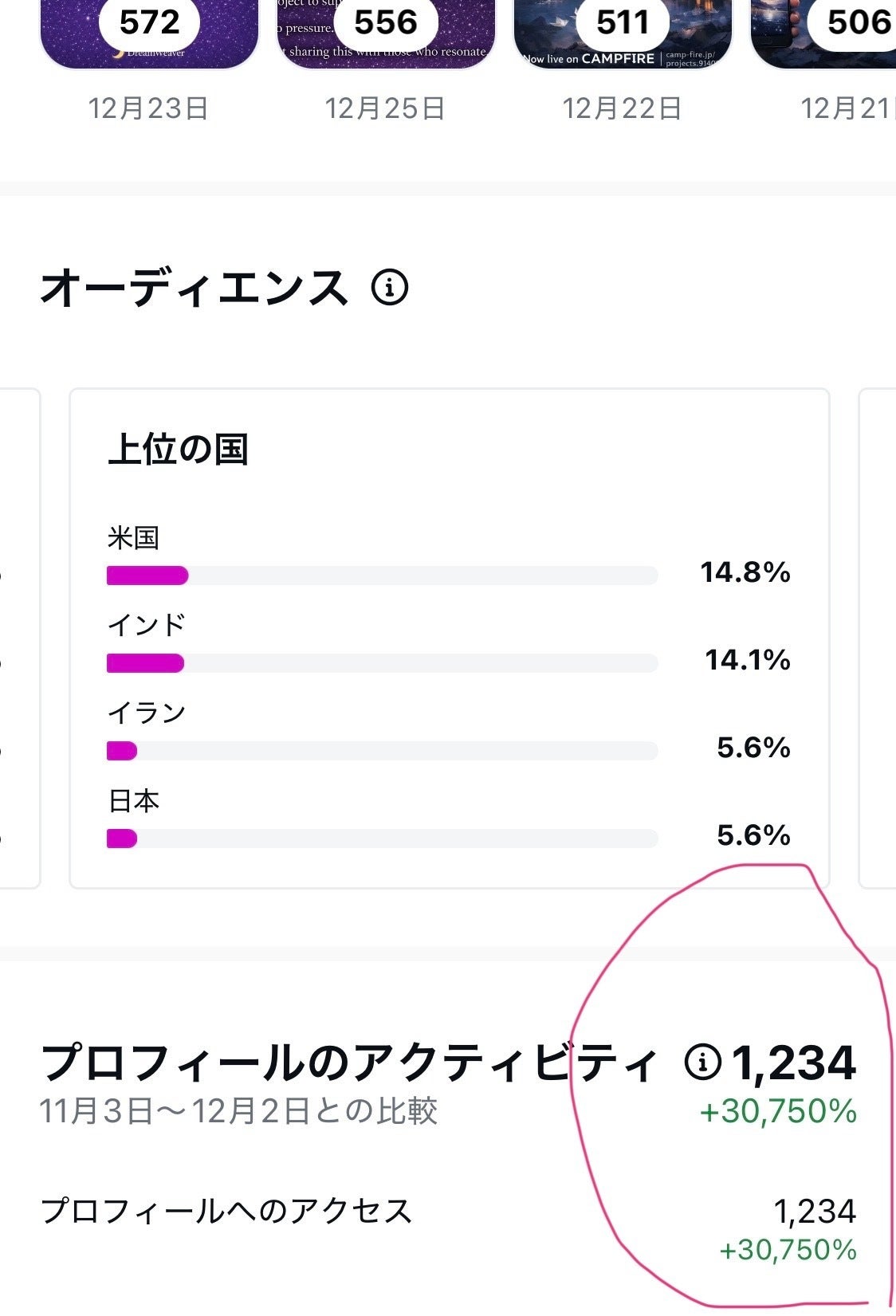Tap the 12月22日 date label
896x1316 pixels.
pos(622,108)
